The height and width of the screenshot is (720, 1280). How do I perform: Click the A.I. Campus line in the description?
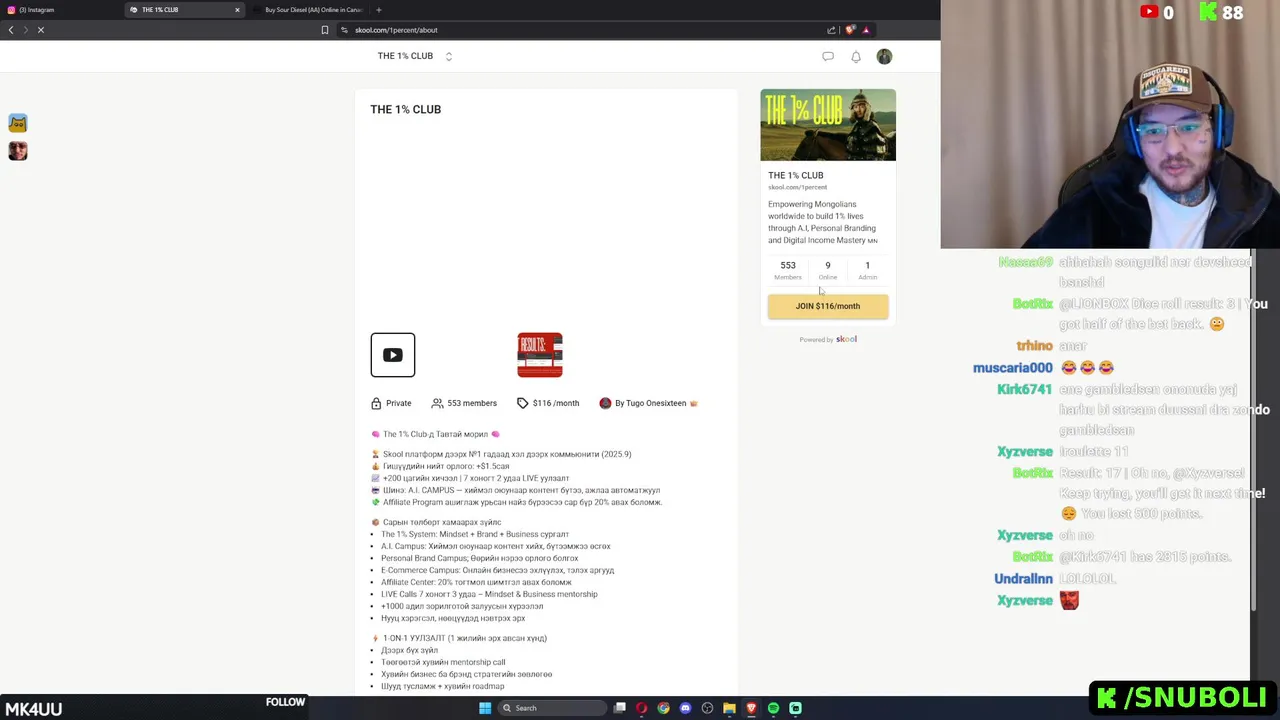tap(495, 546)
